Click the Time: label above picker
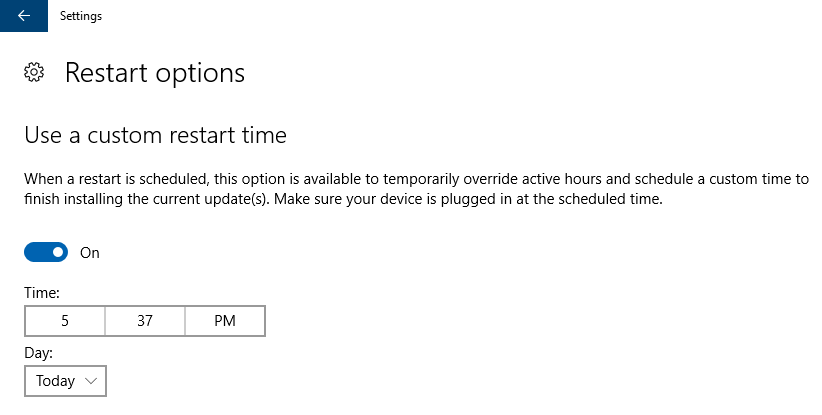Image resolution: width=822 pixels, height=415 pixels. (x=42, y=293)
